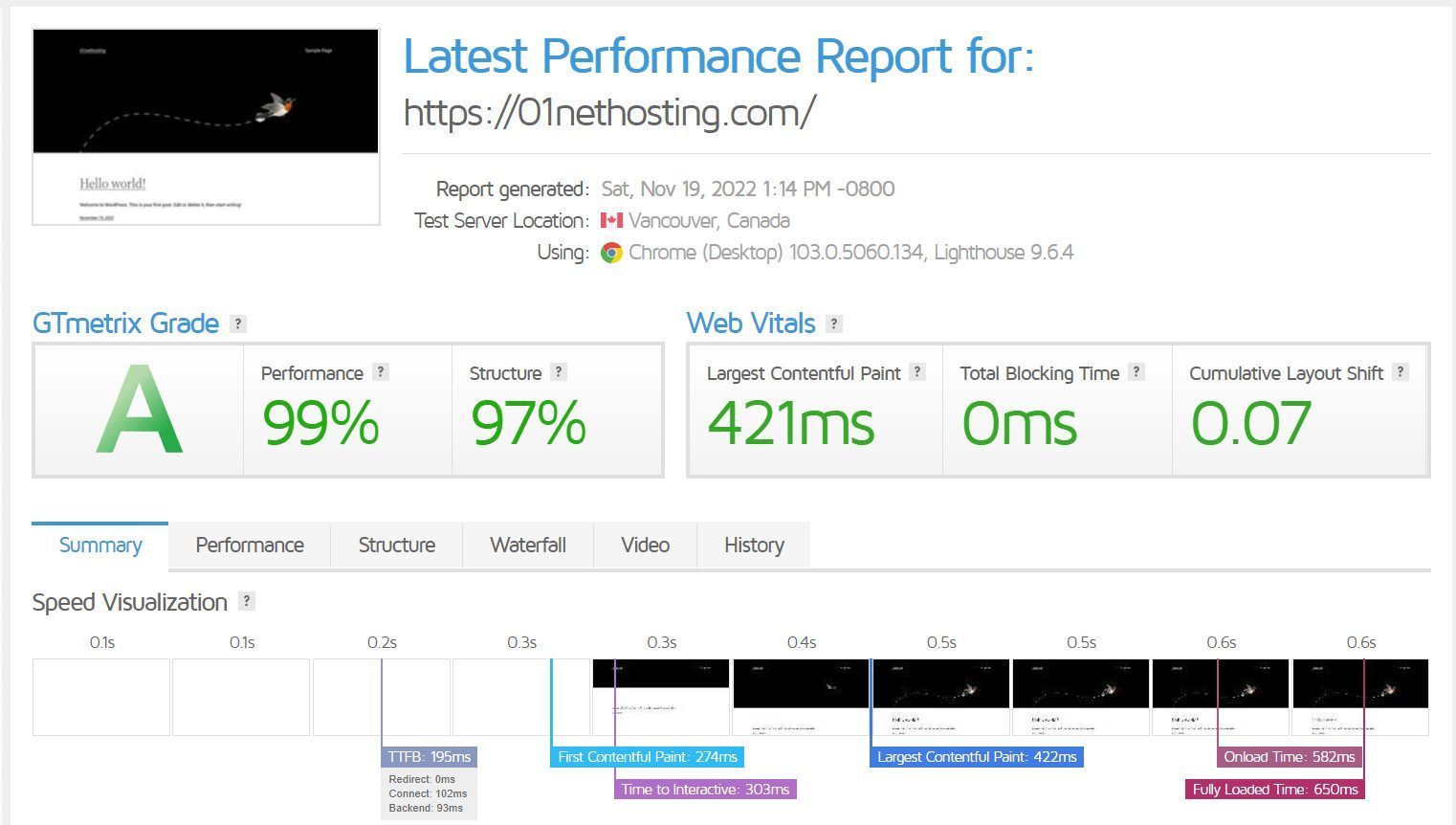
Task: Click the 97% Structure score
Action: 529,424
